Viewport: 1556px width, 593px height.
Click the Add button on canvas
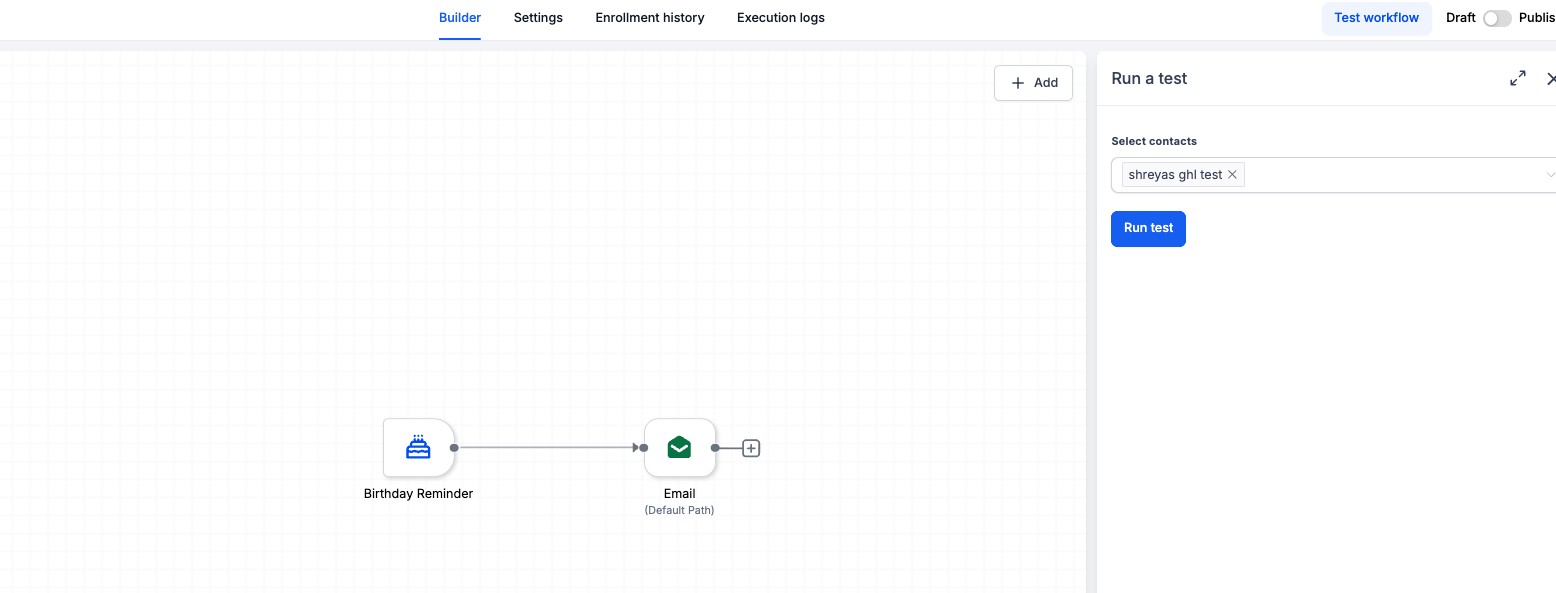1033,83
